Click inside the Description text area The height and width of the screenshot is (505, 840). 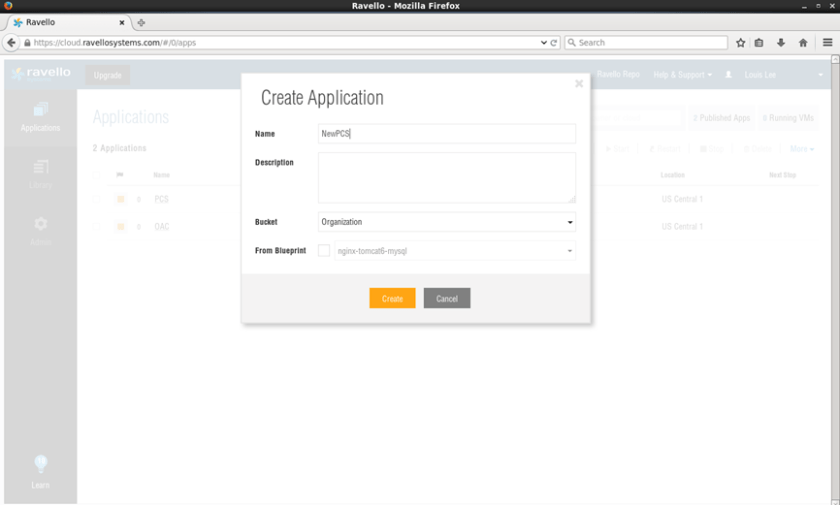click(x=446, y=178)
